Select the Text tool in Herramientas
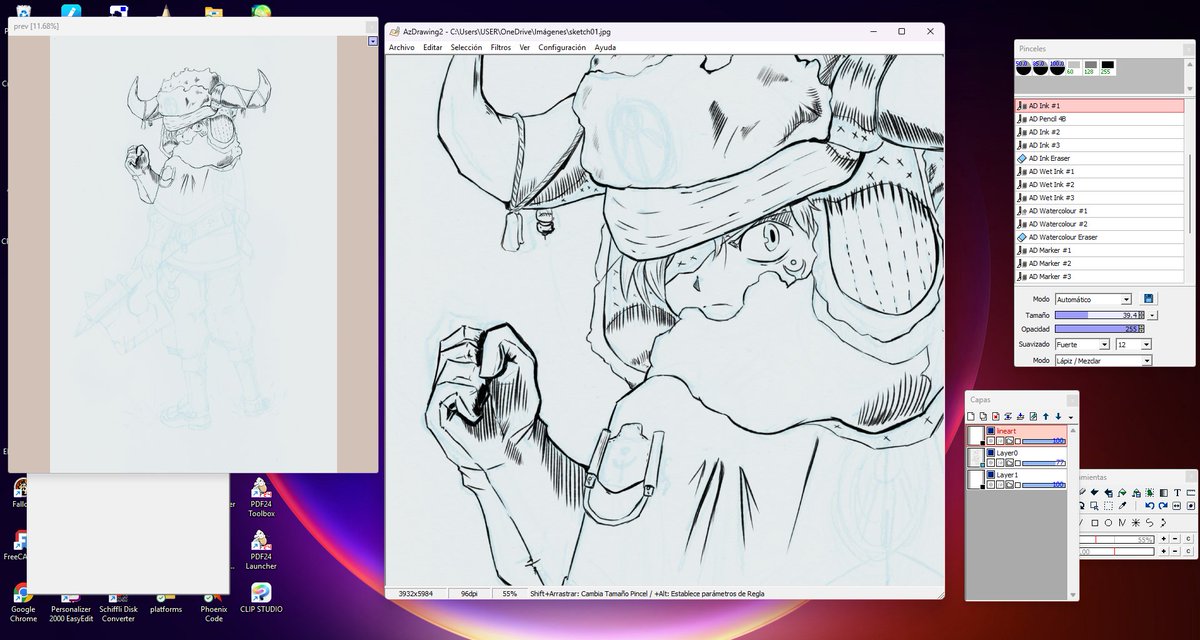Image resolution: width=1200 pixels, height=640 pixels. point(1177,493)
